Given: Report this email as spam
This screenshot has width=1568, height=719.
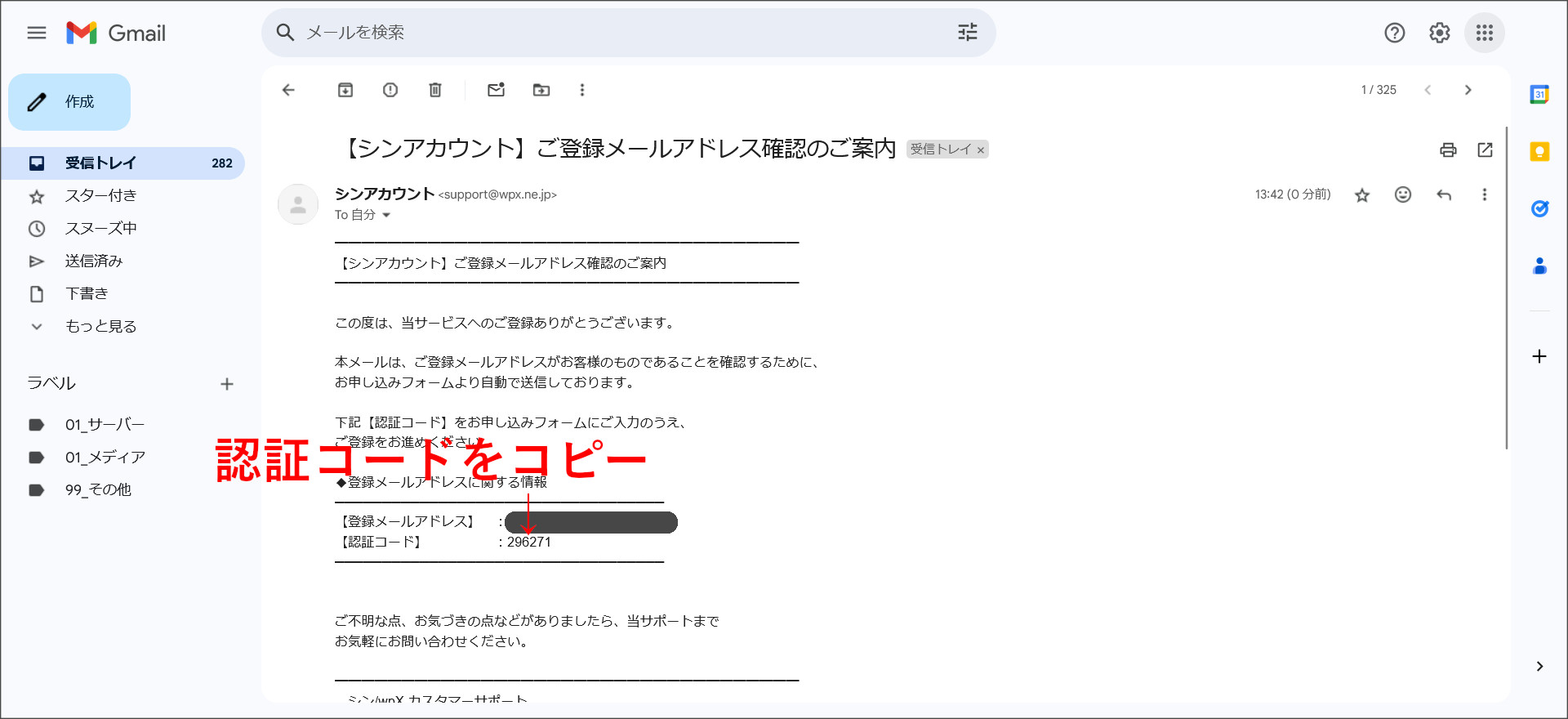Looking at the screenshot, I should coord(390,90).
